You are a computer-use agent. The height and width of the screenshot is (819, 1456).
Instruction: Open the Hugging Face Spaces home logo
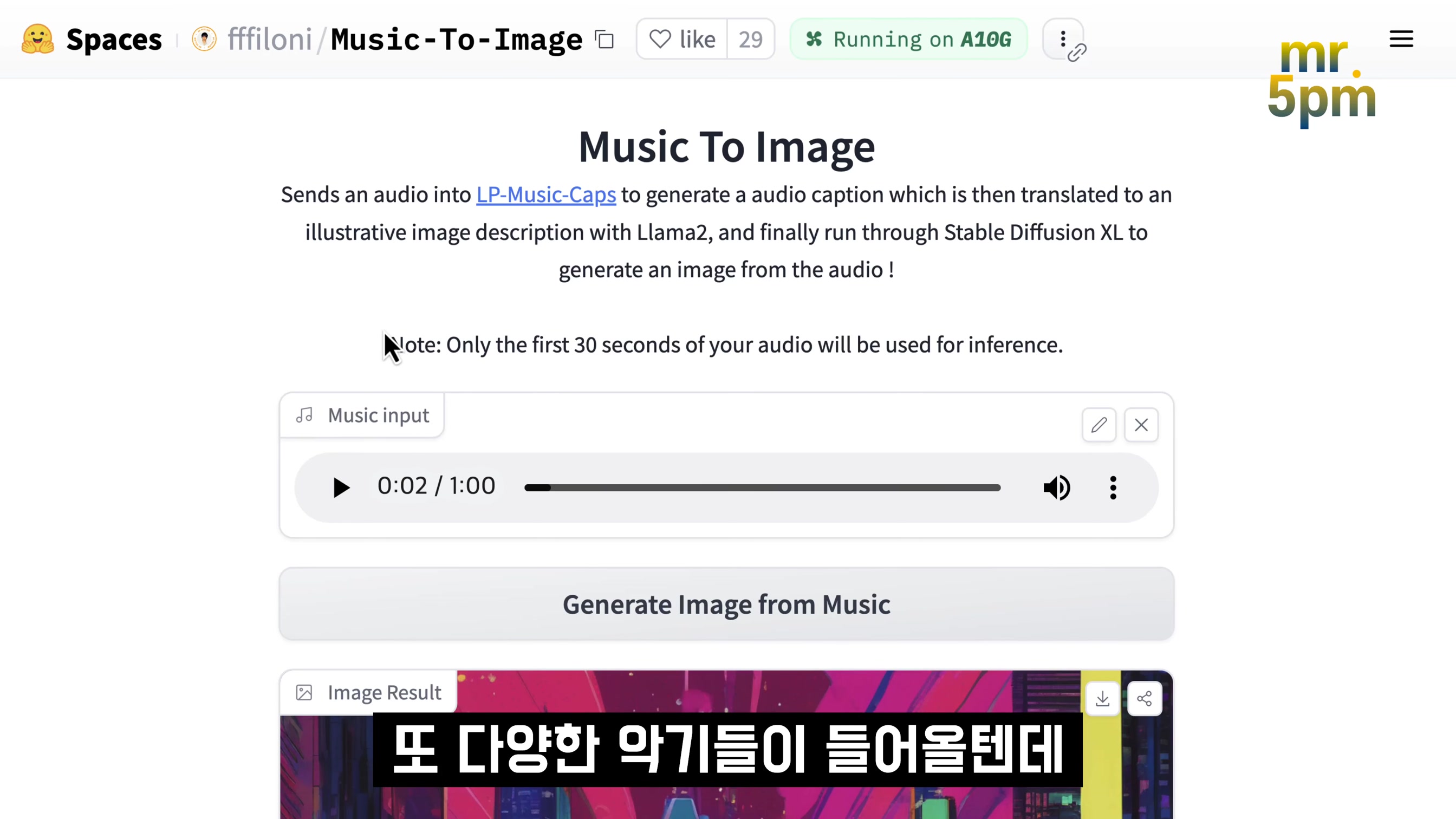(x=37, y=39)
